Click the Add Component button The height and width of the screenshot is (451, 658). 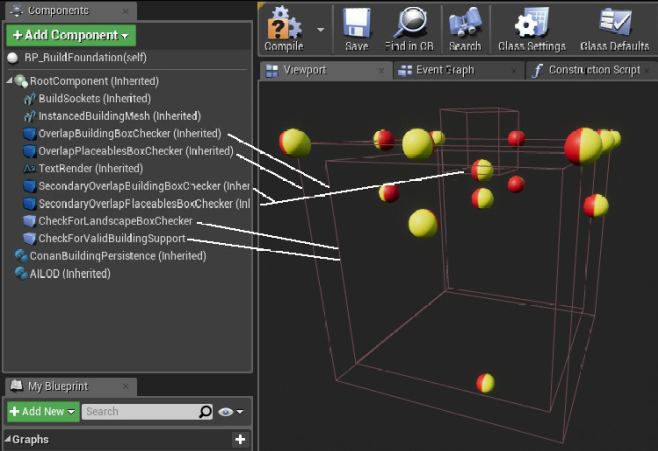(70, 35)
